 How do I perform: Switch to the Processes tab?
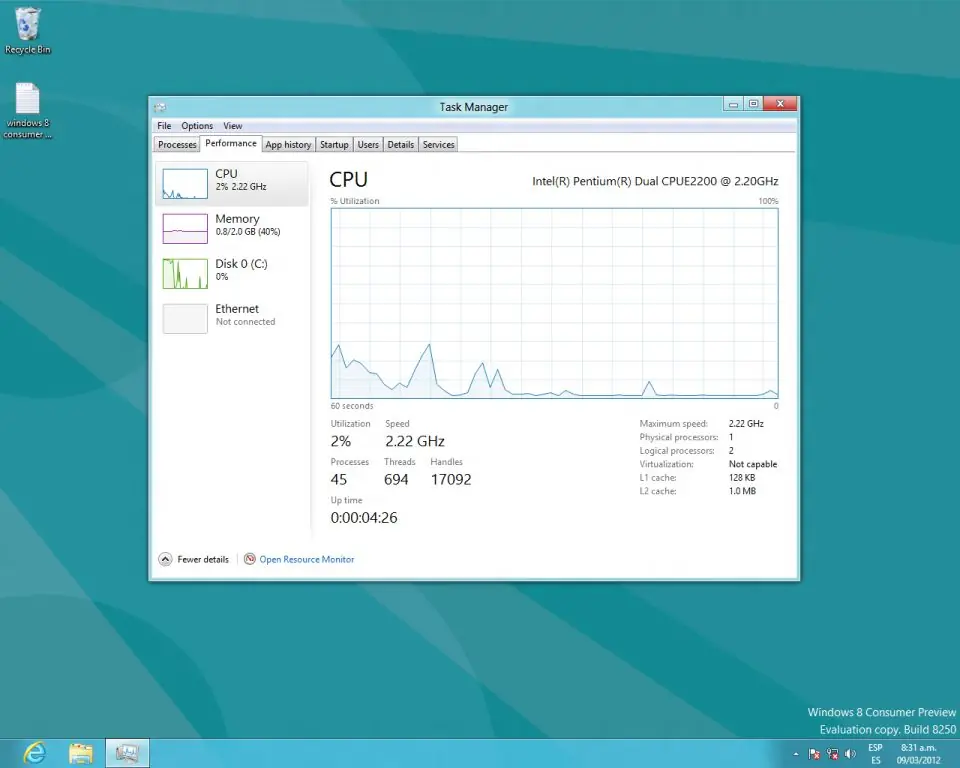(x=177, y=145)
